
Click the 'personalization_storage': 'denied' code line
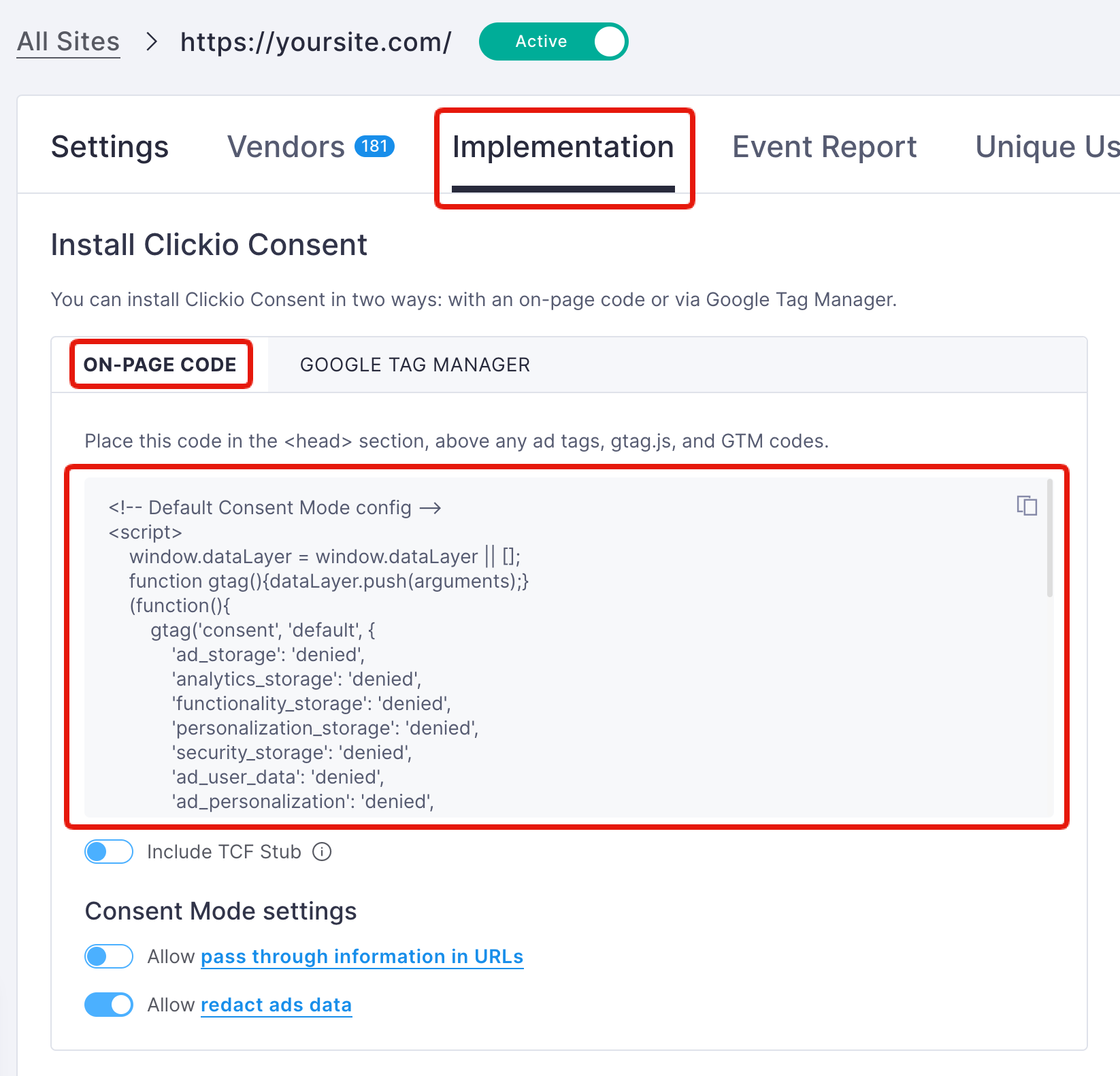(325, 728)
